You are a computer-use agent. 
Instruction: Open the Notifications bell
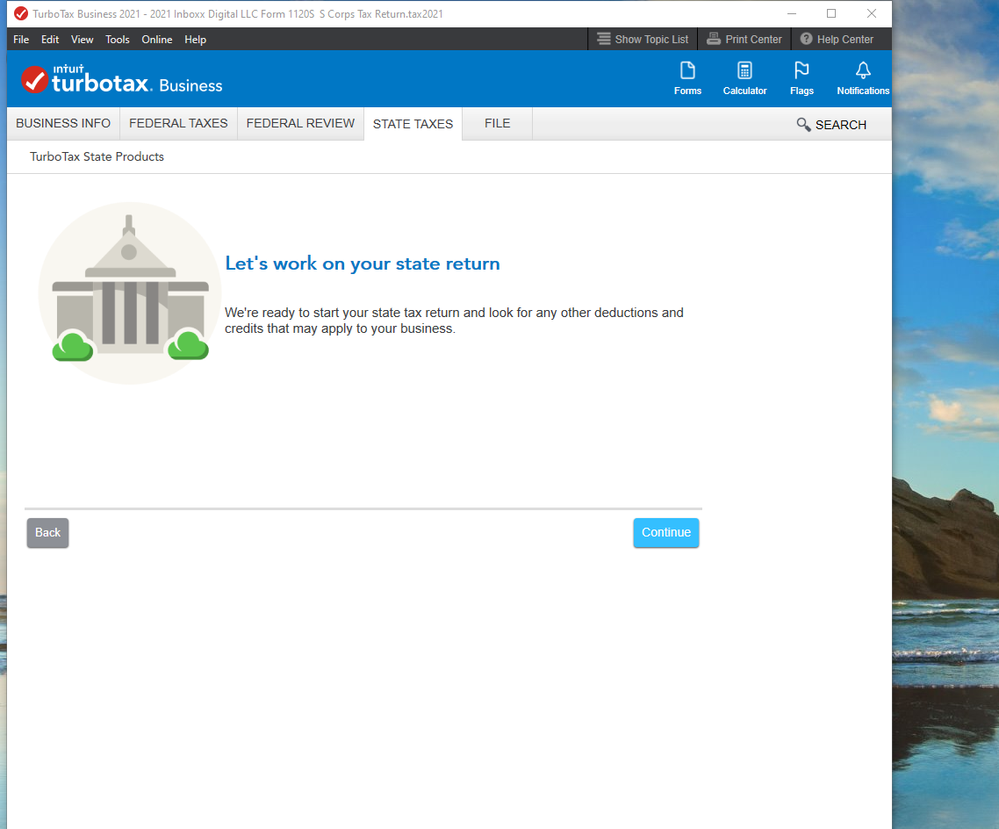tap(863, 78)
